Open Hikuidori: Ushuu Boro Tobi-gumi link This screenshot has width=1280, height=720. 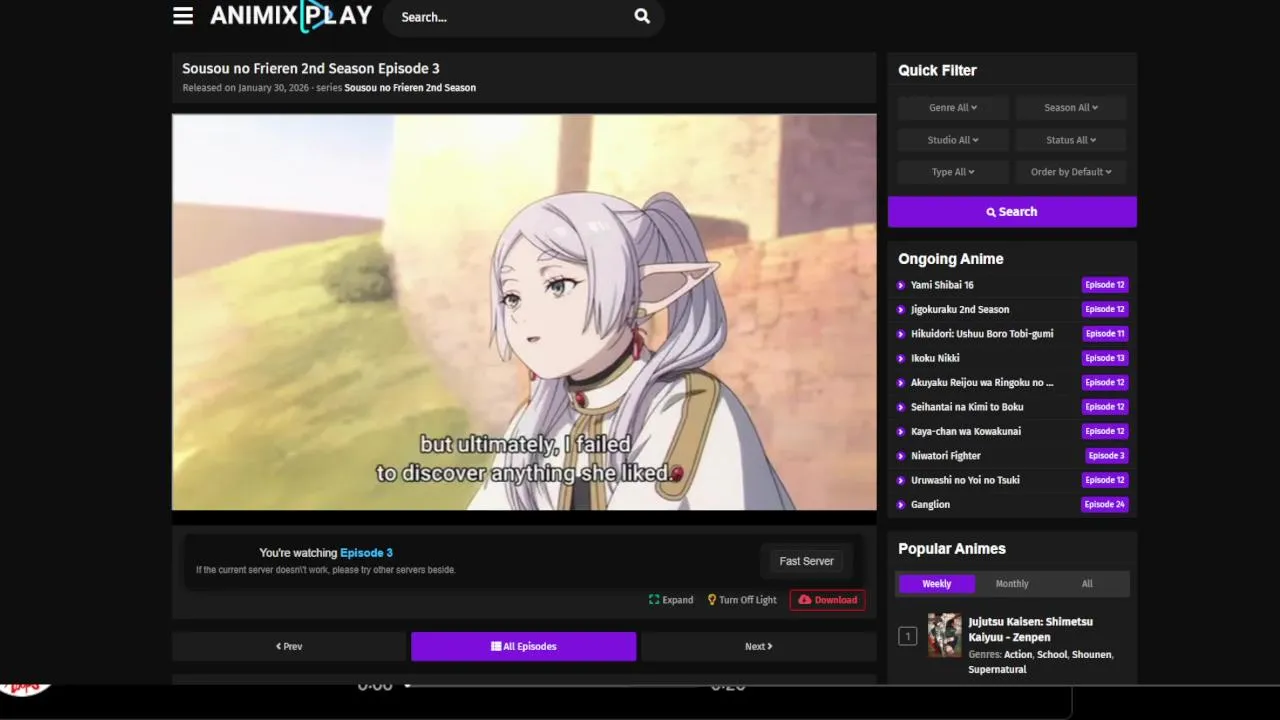(x=982, y=334)
